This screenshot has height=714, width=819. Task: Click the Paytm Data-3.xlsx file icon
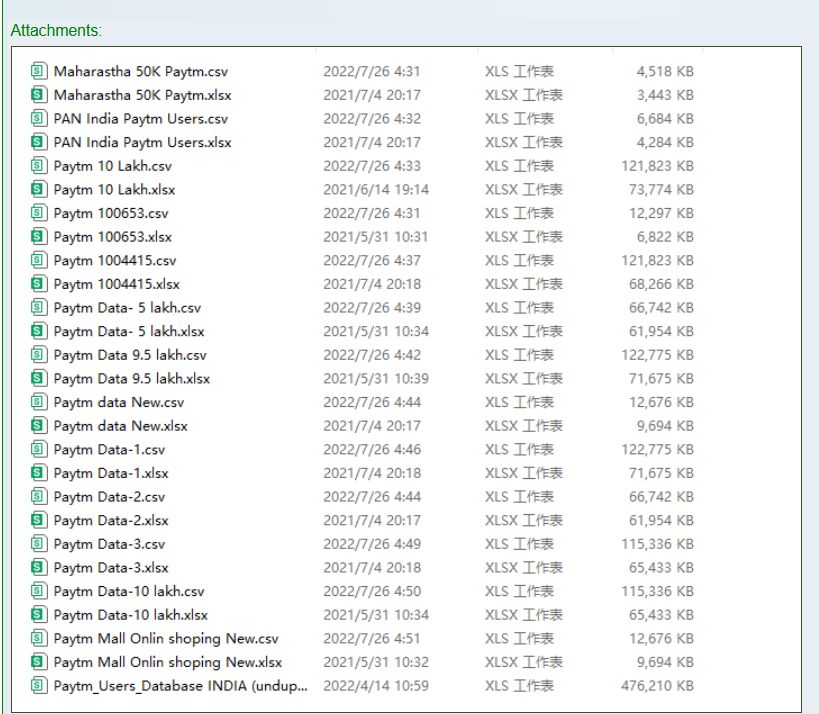tap(39, 567)
